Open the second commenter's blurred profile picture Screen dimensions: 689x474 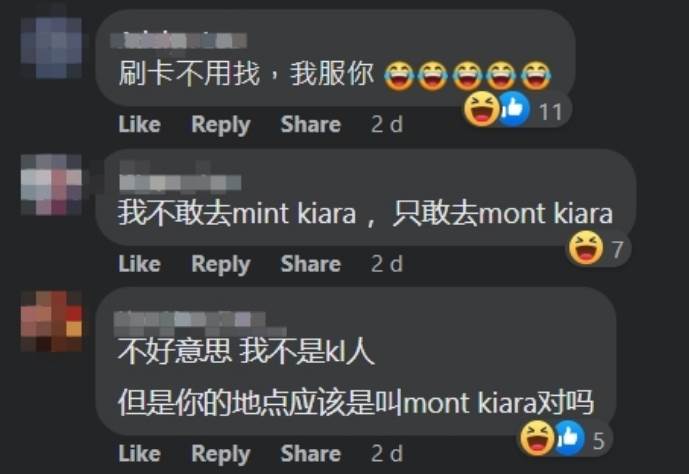pyautogui.click(x=51, y=185)
